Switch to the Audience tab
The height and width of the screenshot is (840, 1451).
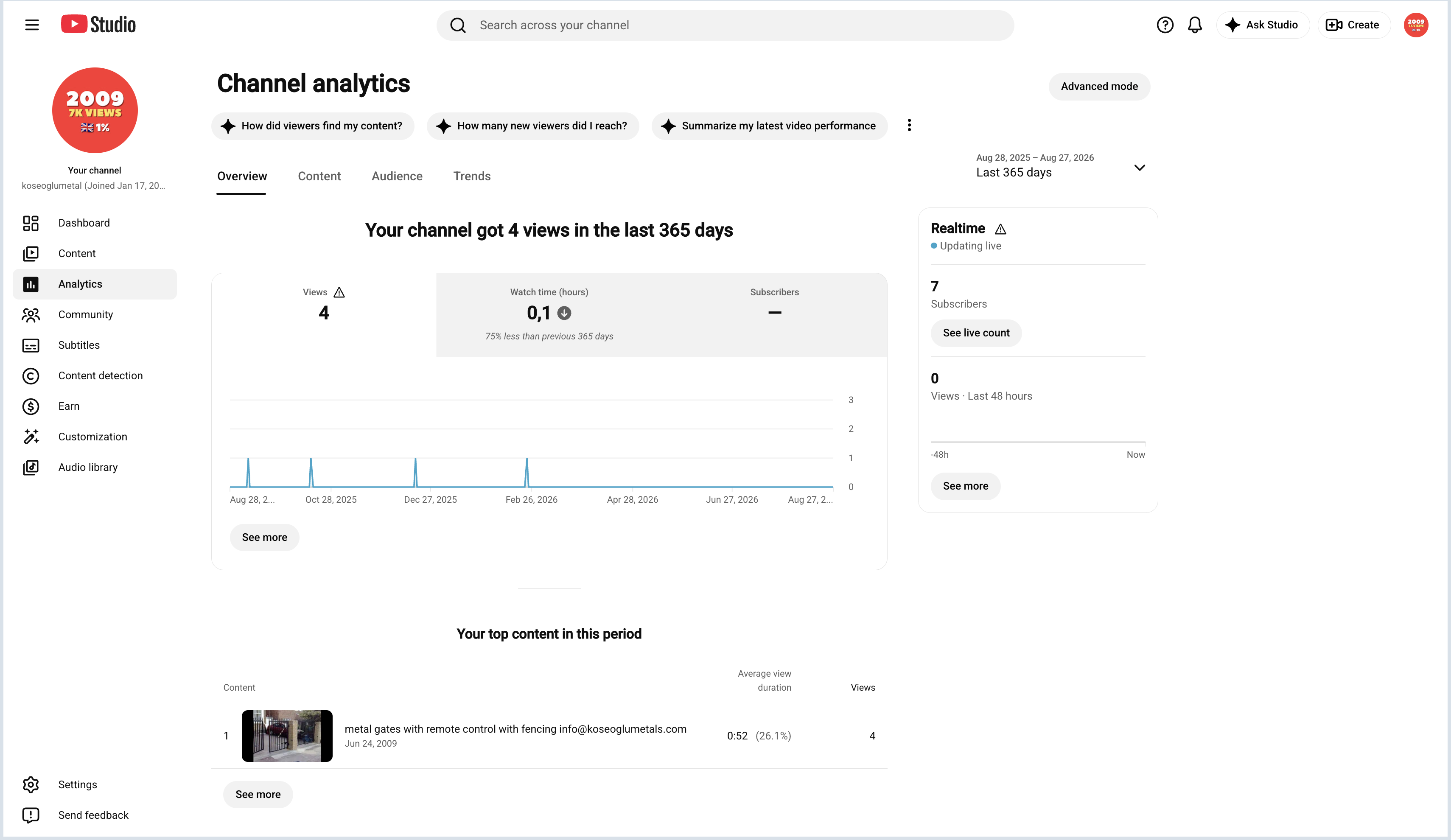click(x=397, y=176)
